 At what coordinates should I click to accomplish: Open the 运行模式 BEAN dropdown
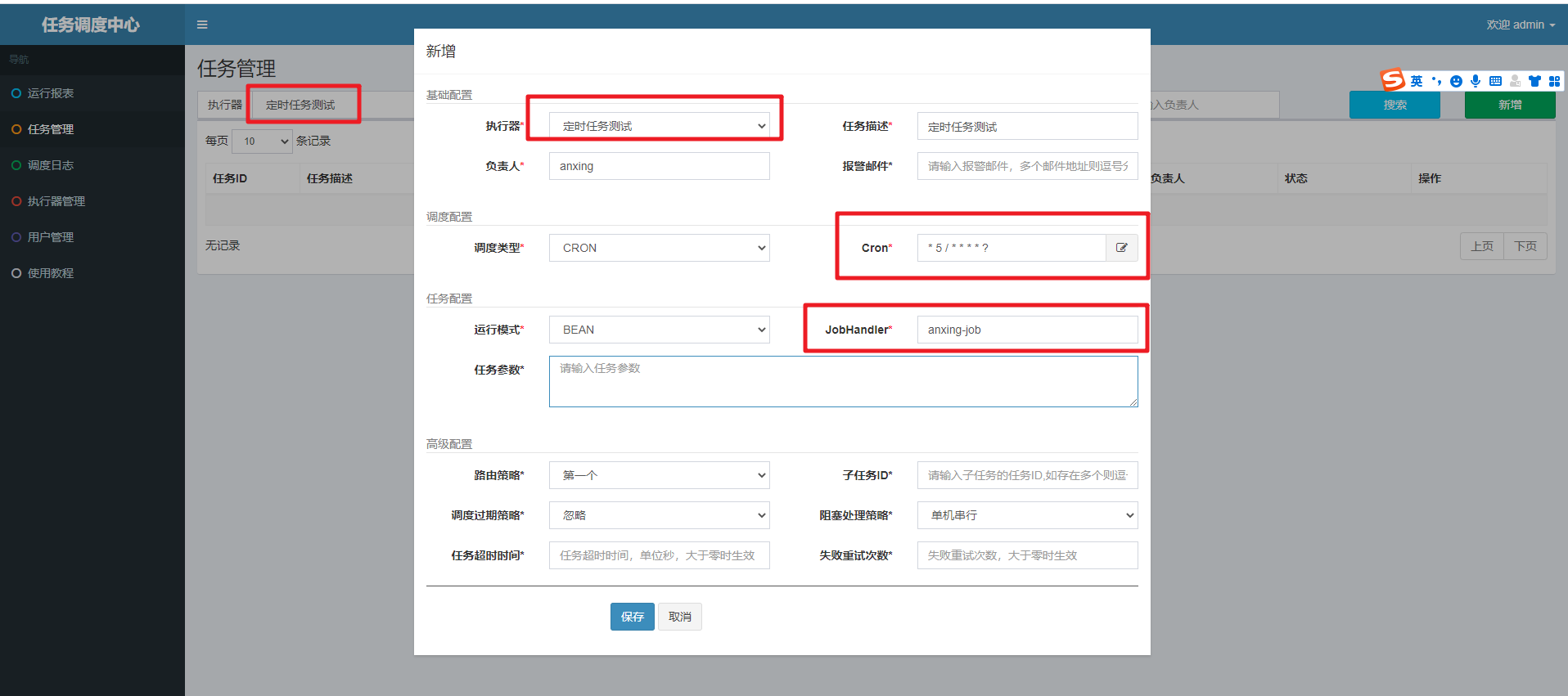coord(660,330)
